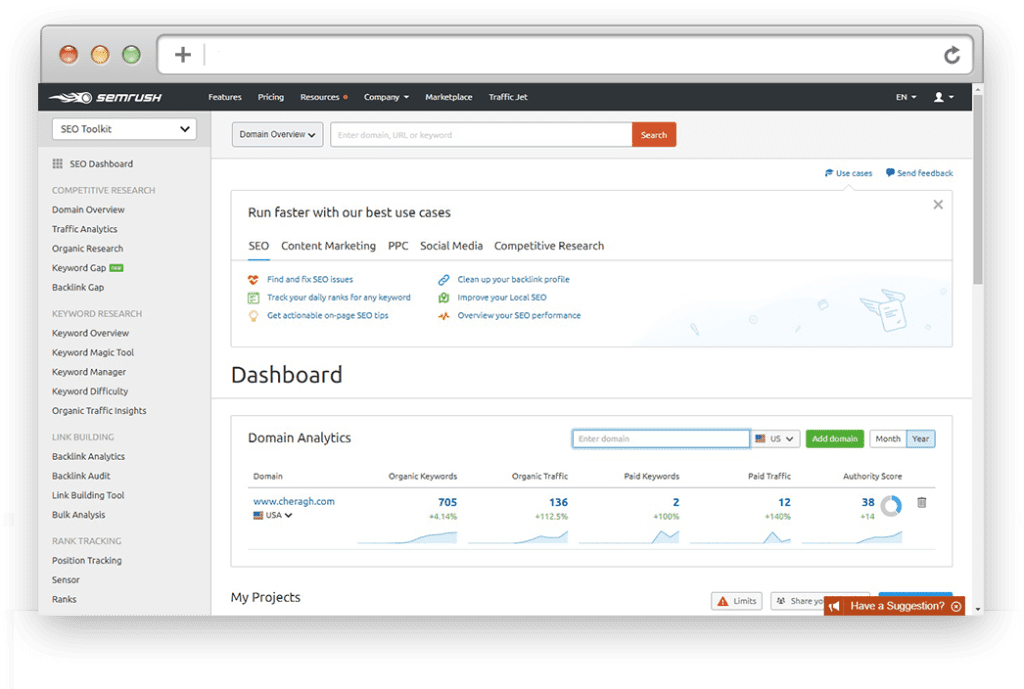Dismiss the Have a Suggestion banner
This screenshot has height=689, width=1024.
pos(956,606)
